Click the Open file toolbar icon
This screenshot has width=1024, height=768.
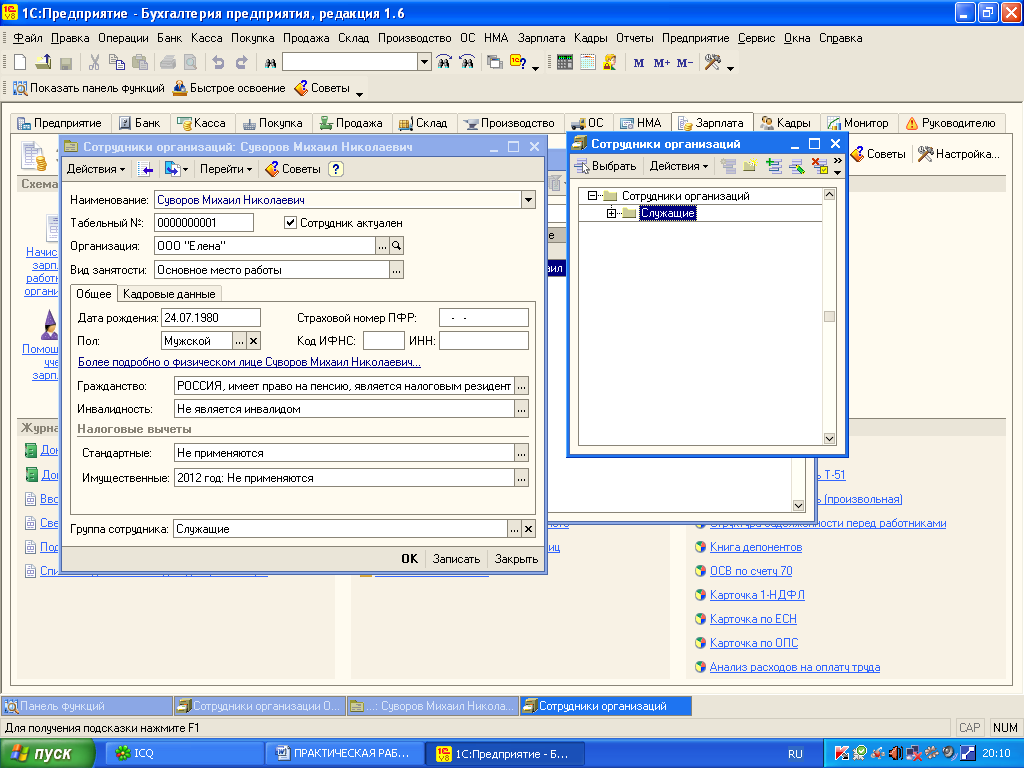(43, 63)
